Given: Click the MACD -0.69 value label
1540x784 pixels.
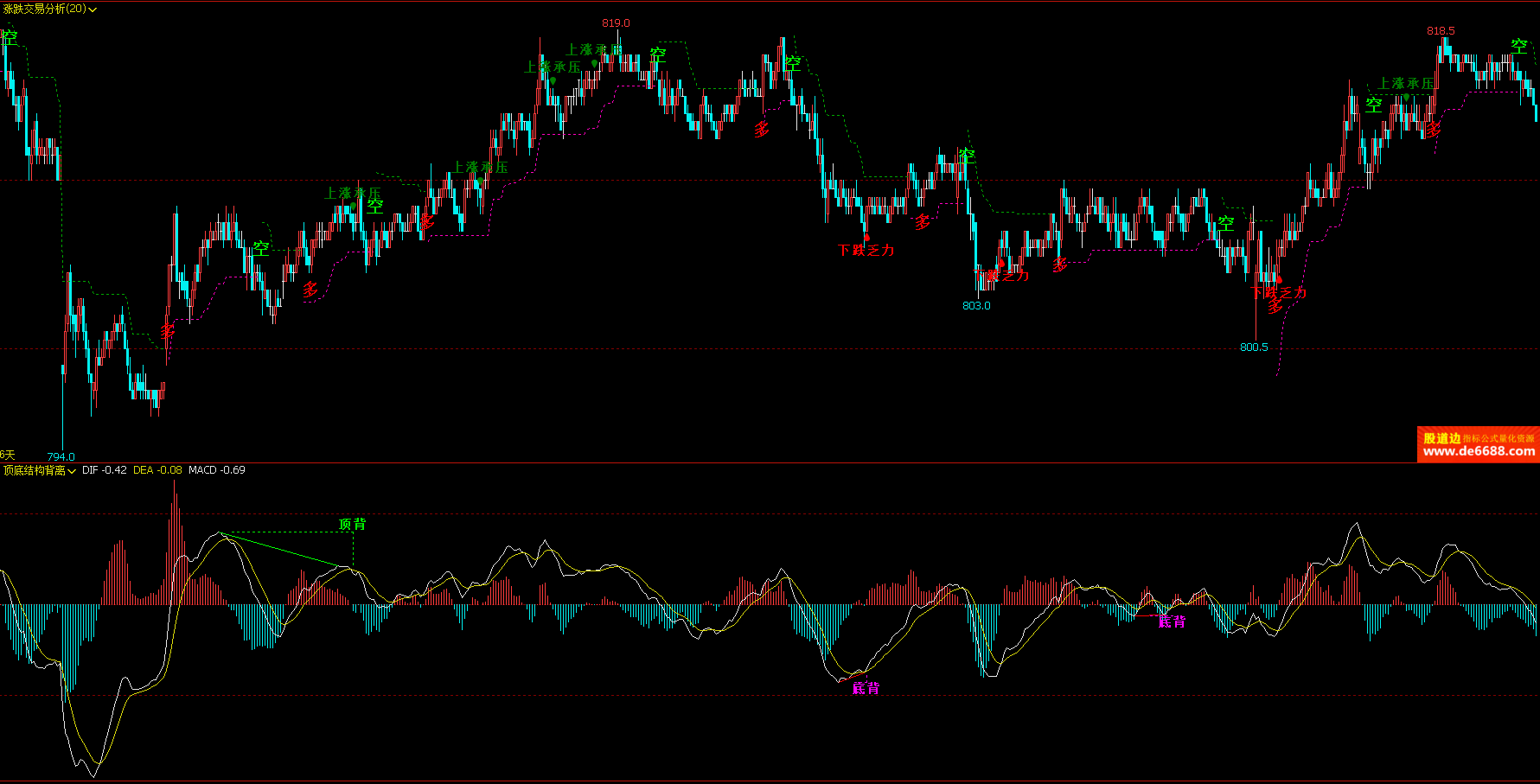Looking at the screenshot, I should point(216,470).
